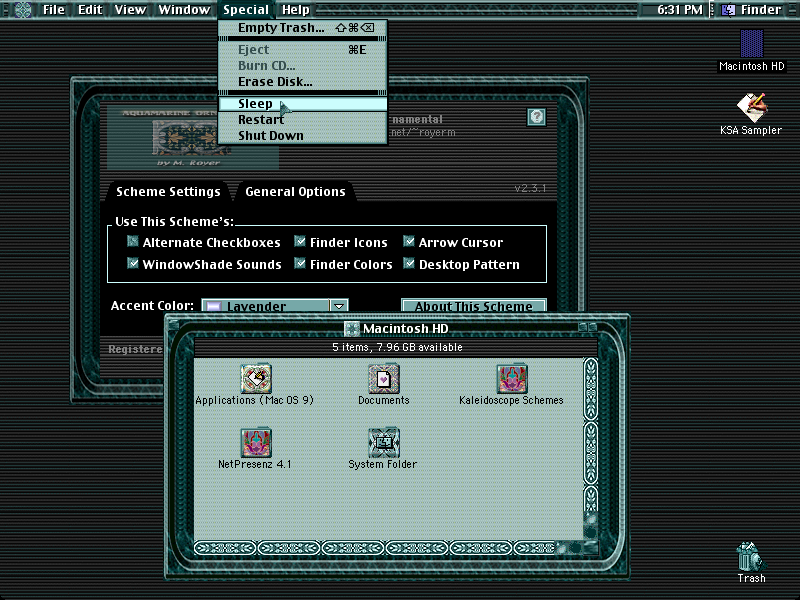This screenshot has height=600, width=800.
Task: Click the 6:31 PM menu bar clock
Action: 680,9
